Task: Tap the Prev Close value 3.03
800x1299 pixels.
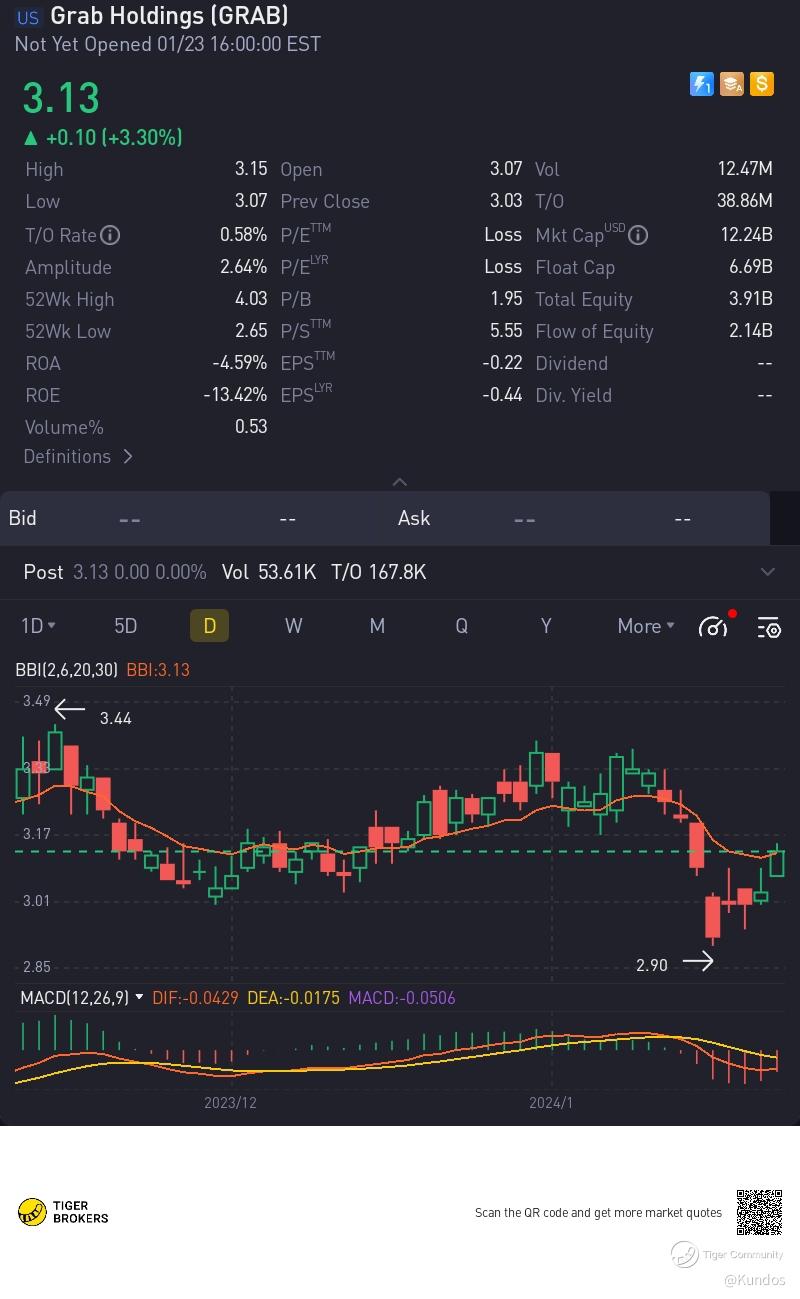Action: coord(506,201)
